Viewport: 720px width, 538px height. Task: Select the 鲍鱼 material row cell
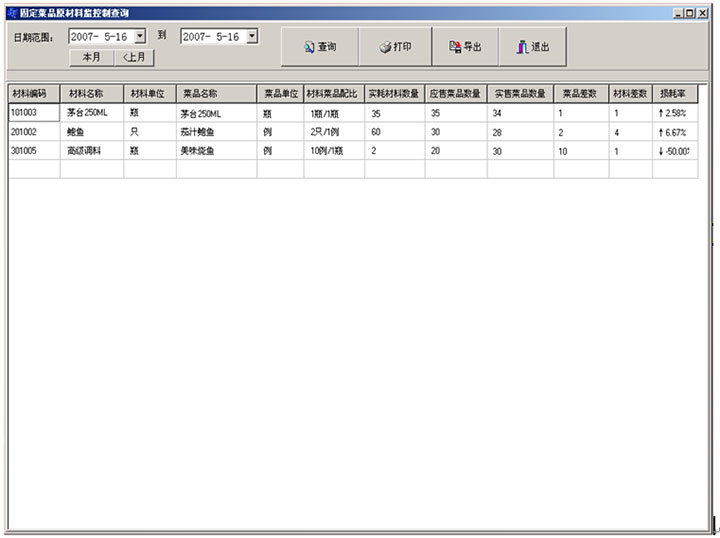[91, 132]
